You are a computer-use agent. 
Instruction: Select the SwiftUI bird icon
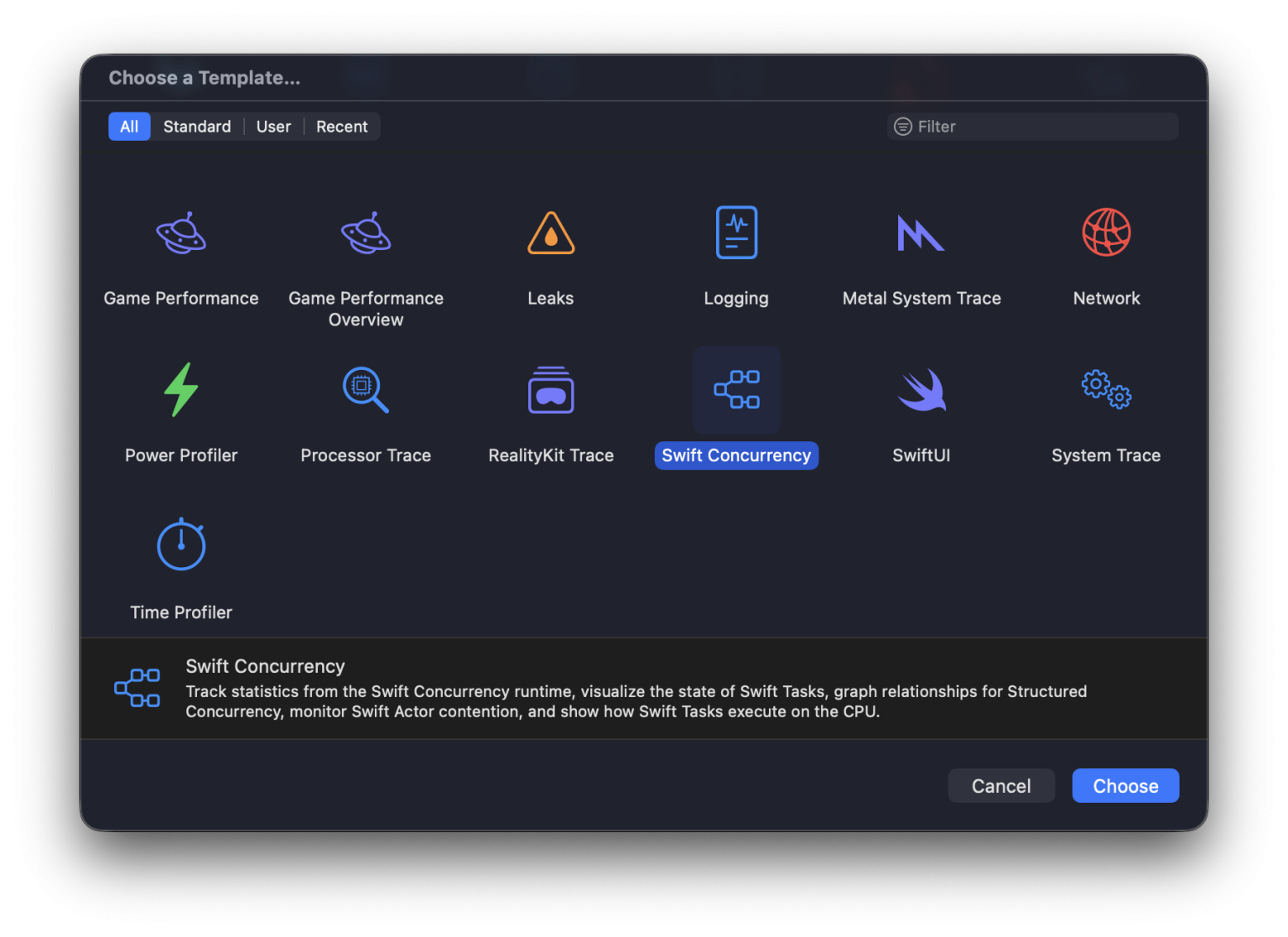pyautogui.click(x=922, y=390)
